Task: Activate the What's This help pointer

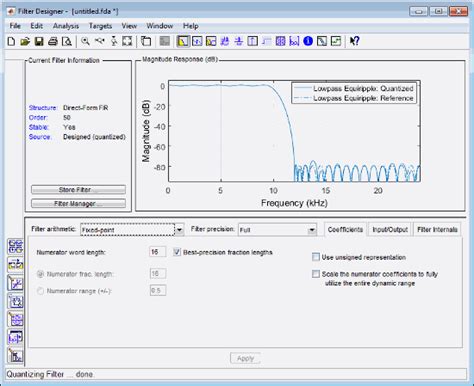Action: tap(354, 41)
